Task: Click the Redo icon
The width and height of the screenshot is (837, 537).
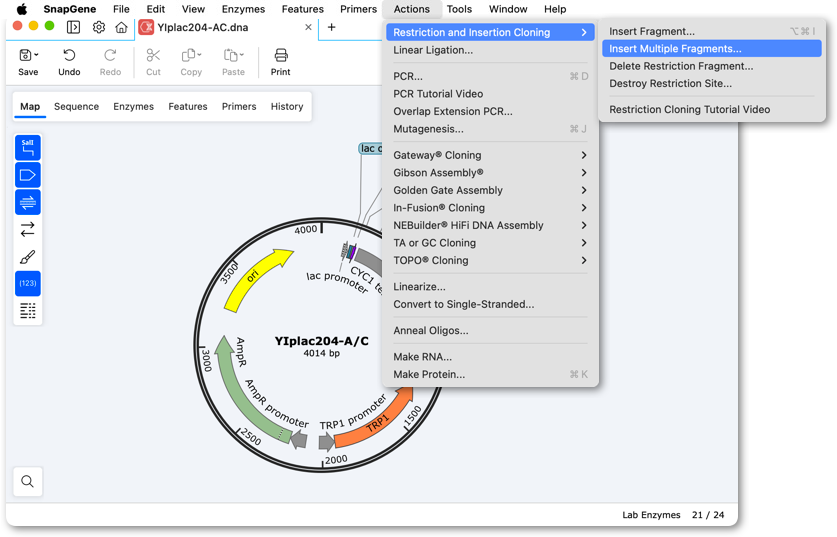Action: [110, 55]
